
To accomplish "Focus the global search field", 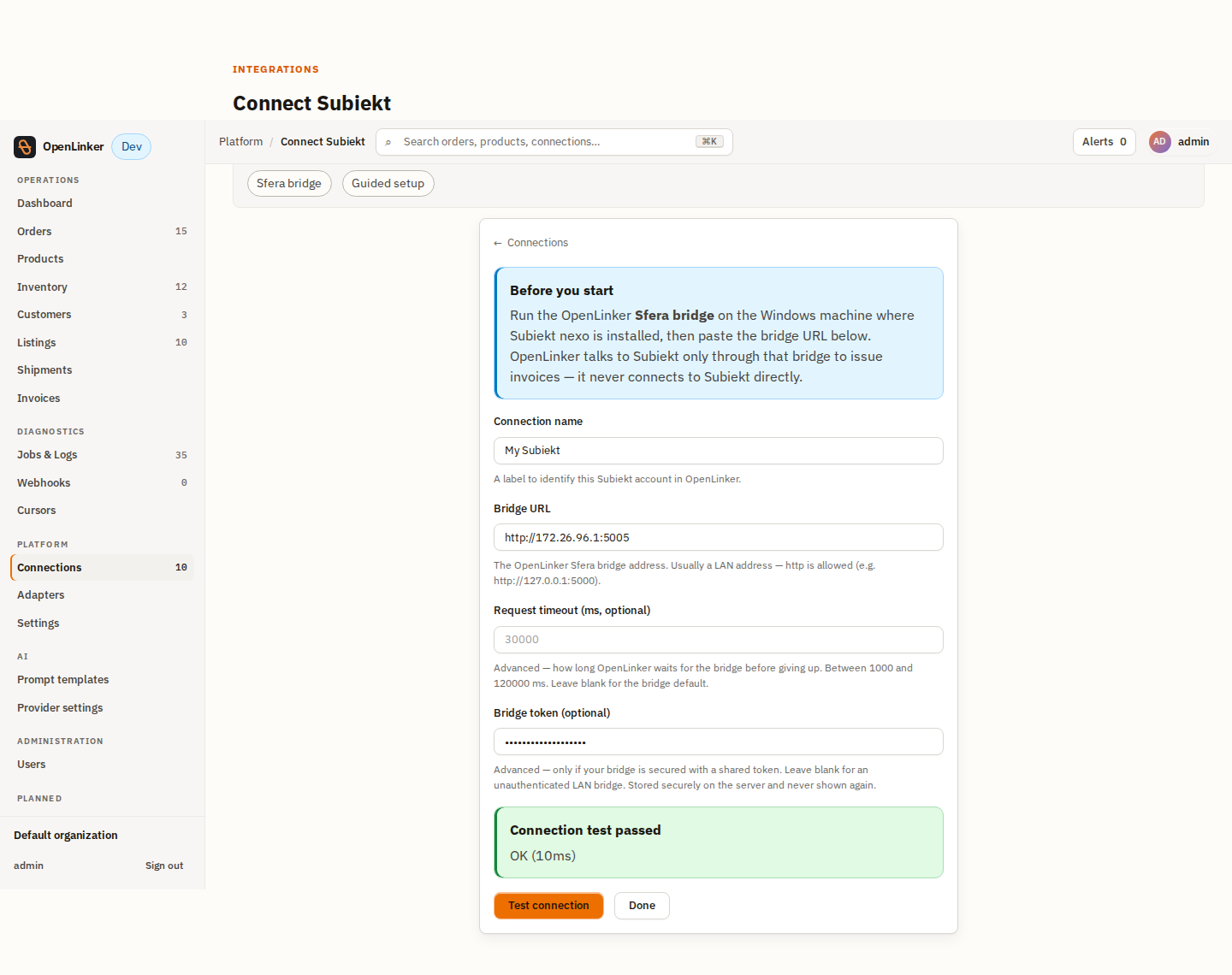I will click(x=554, y=142).
